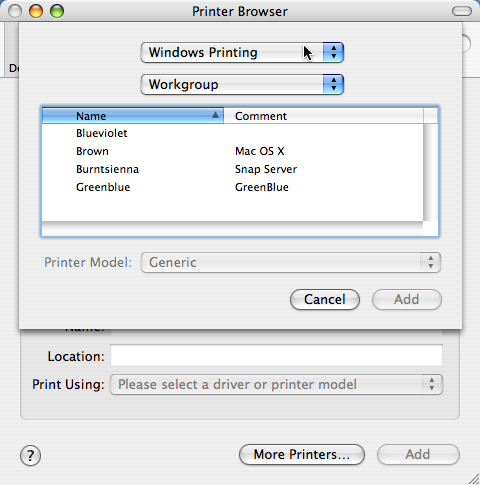Click the blue arrows of Workgroup popup
The width and height of the screenshot is (480, 485).
[333, 84]
